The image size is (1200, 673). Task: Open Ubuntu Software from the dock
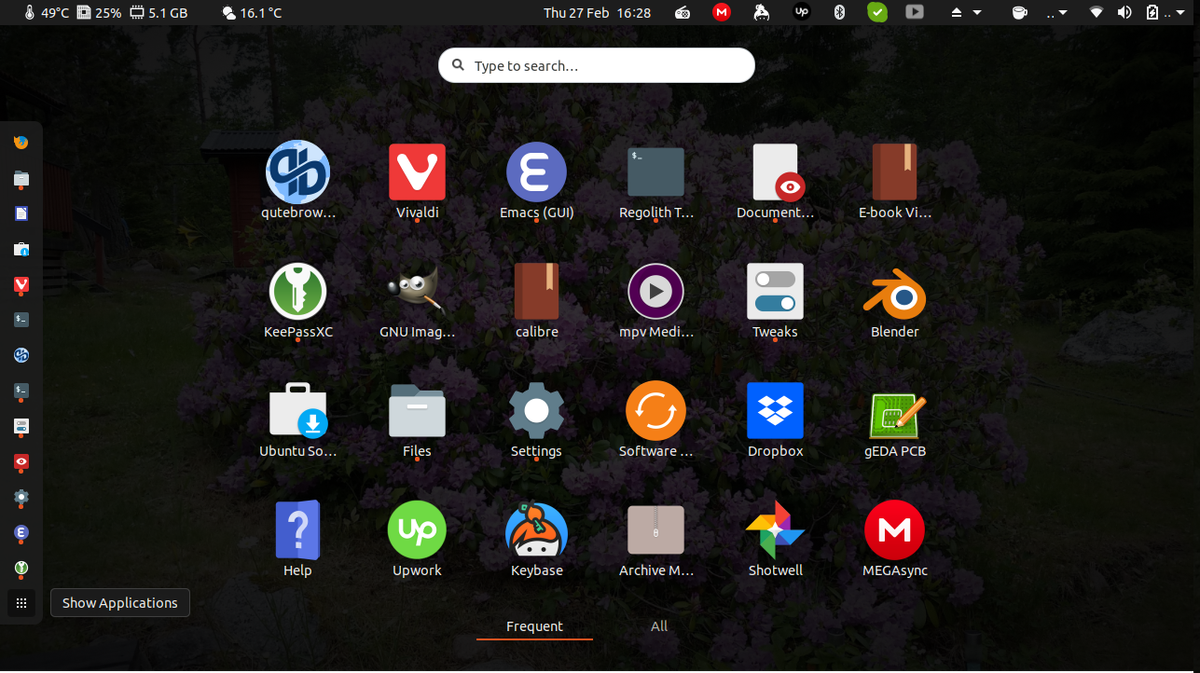point(21,249)
